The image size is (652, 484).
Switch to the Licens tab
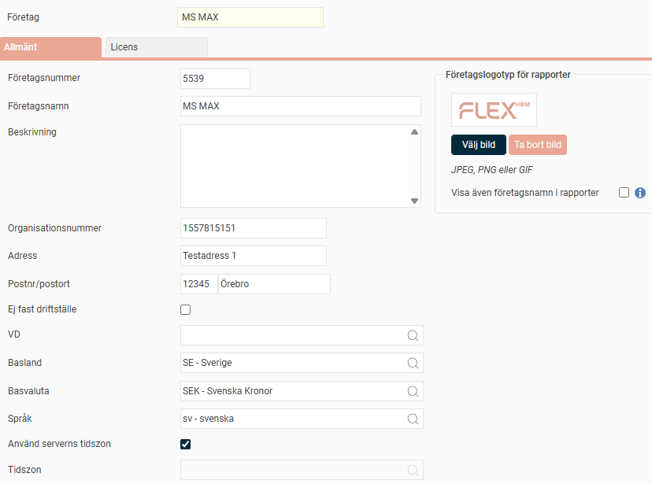(155, 47)
